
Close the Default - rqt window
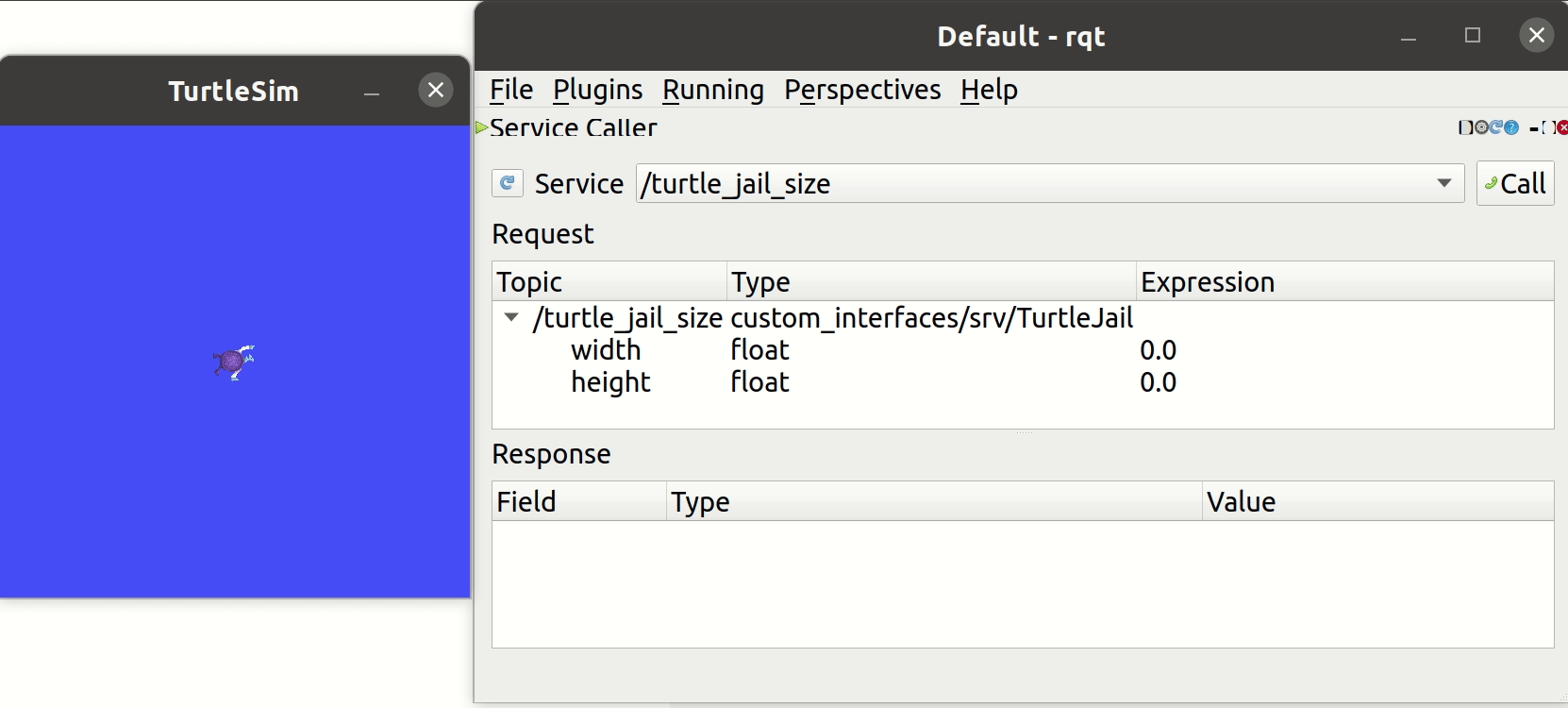[1537, 35]
